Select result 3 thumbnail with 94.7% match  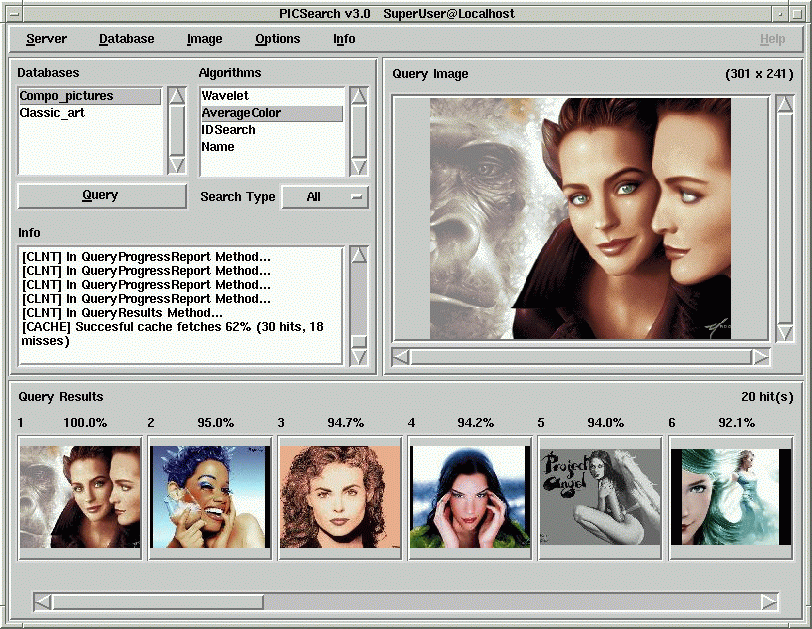coord(340,498)
